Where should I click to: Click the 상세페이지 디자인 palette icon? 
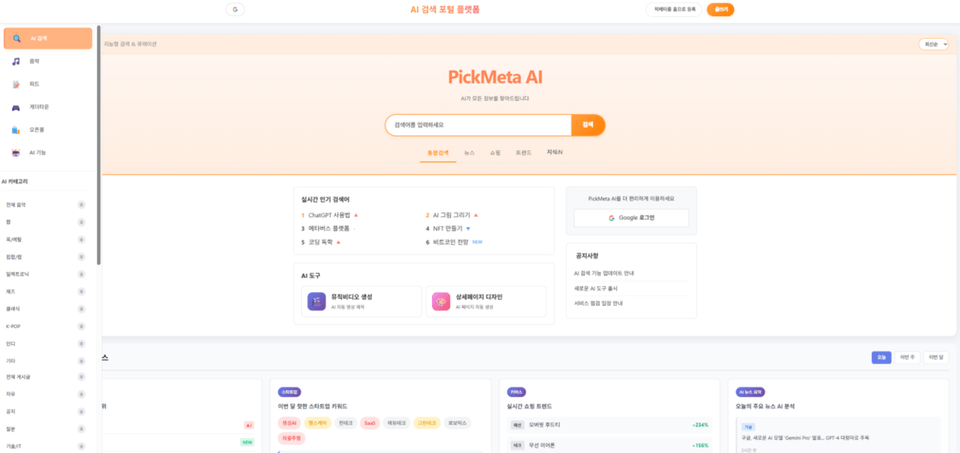point(441,301)
